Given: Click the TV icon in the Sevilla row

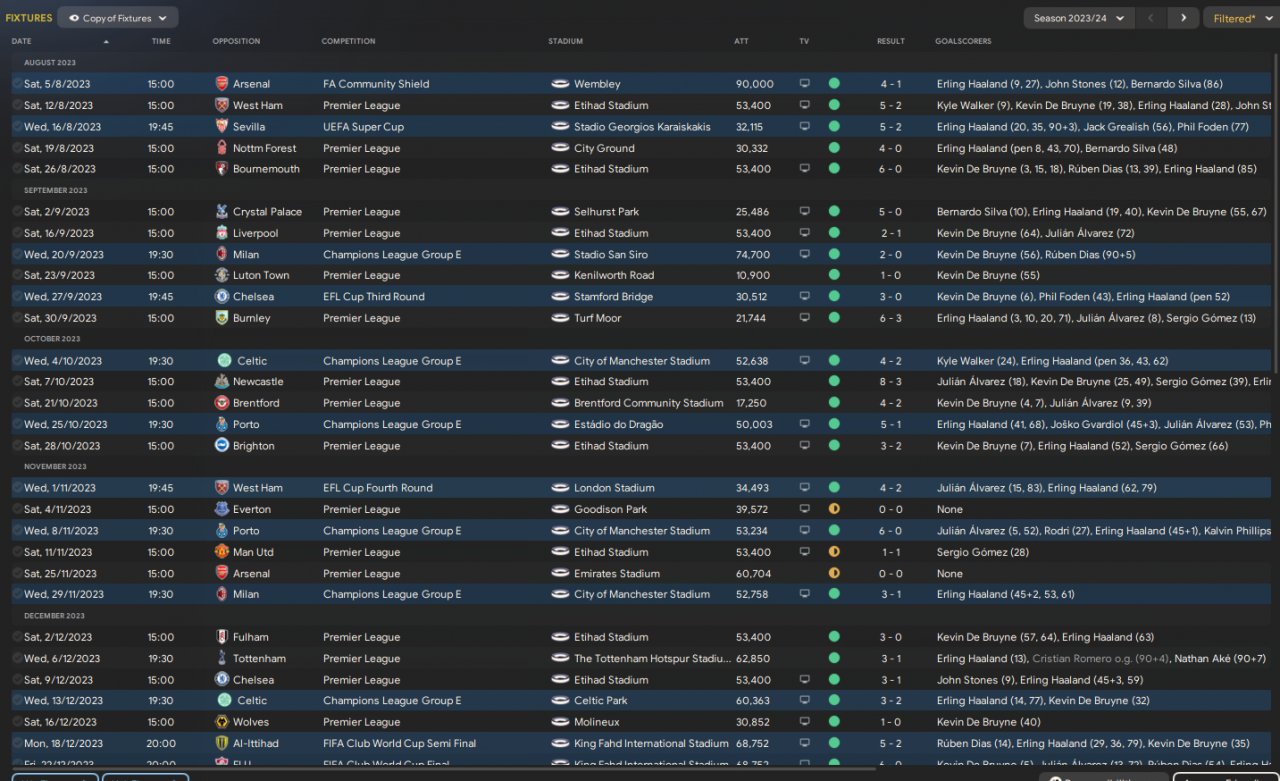Looking at the screenshot, I should [x=804, y=127].
